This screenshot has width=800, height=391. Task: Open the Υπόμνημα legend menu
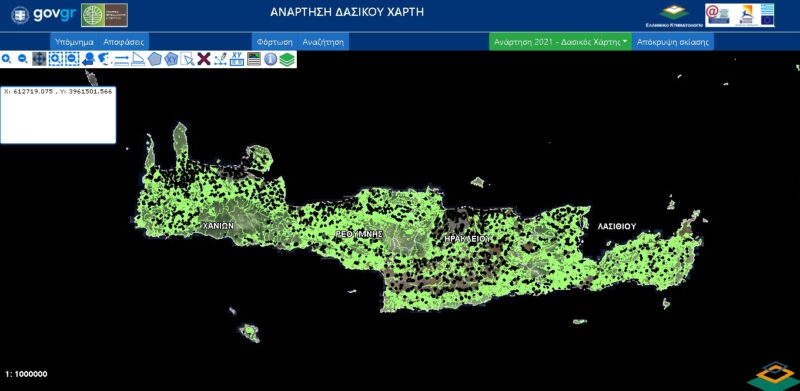pos(73,41)
